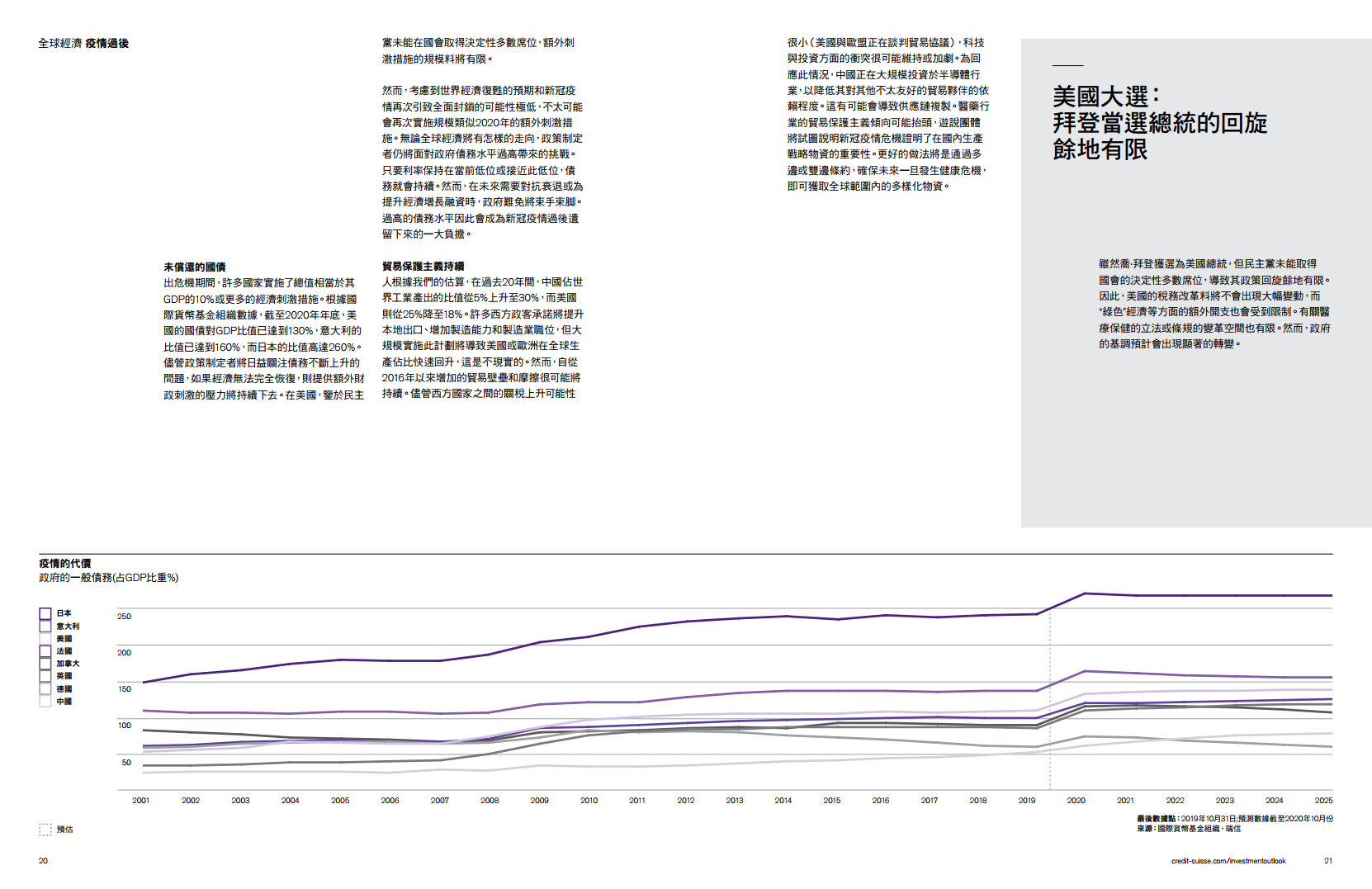Screen dimensions: 1372x889
Task: Click the chart subtitle 政府的一般債務(占GDP比重%)
Action: pyautogui.click(x=109, y=578)
